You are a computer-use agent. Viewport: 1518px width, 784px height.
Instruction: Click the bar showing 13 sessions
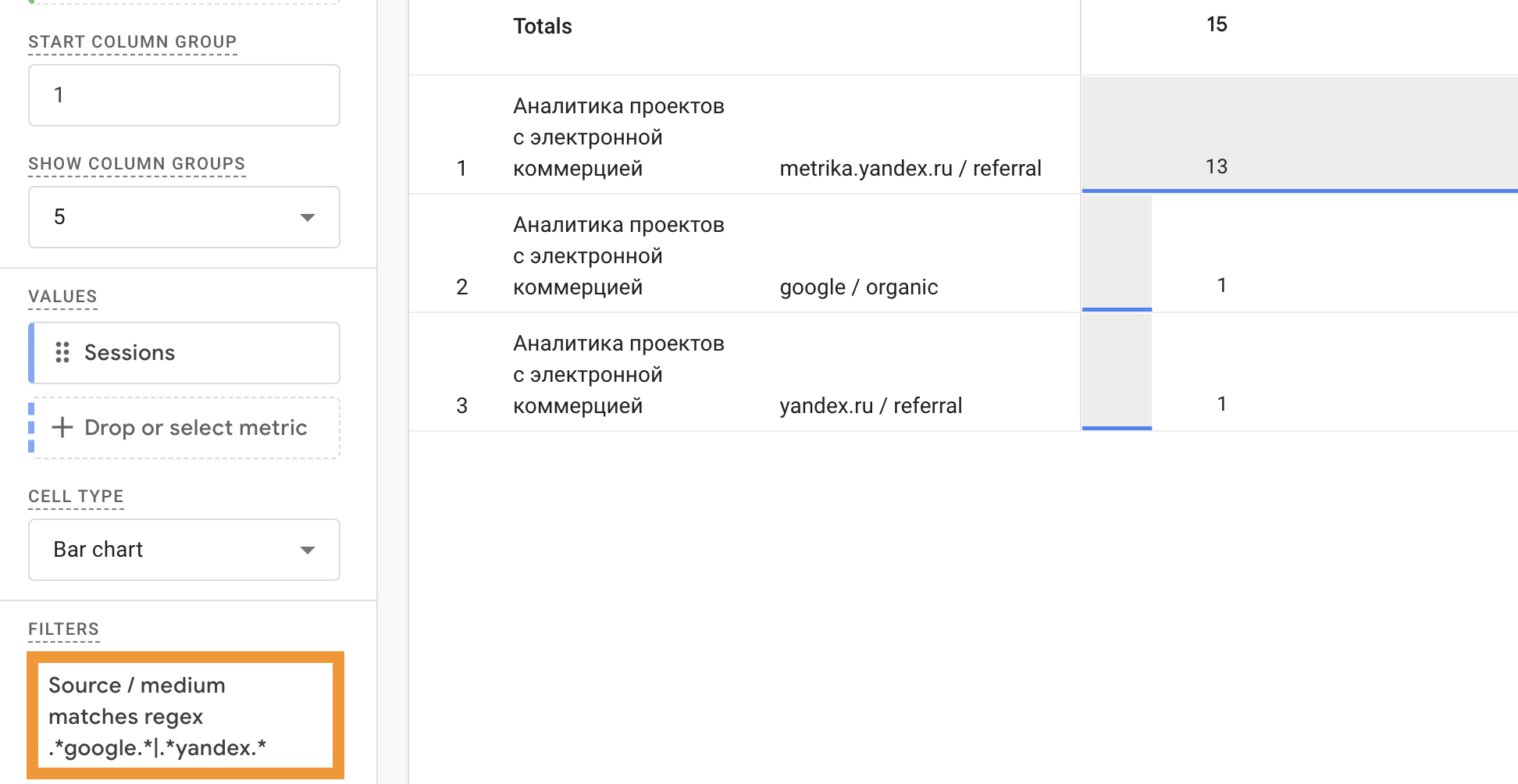tap(1299, 134)
